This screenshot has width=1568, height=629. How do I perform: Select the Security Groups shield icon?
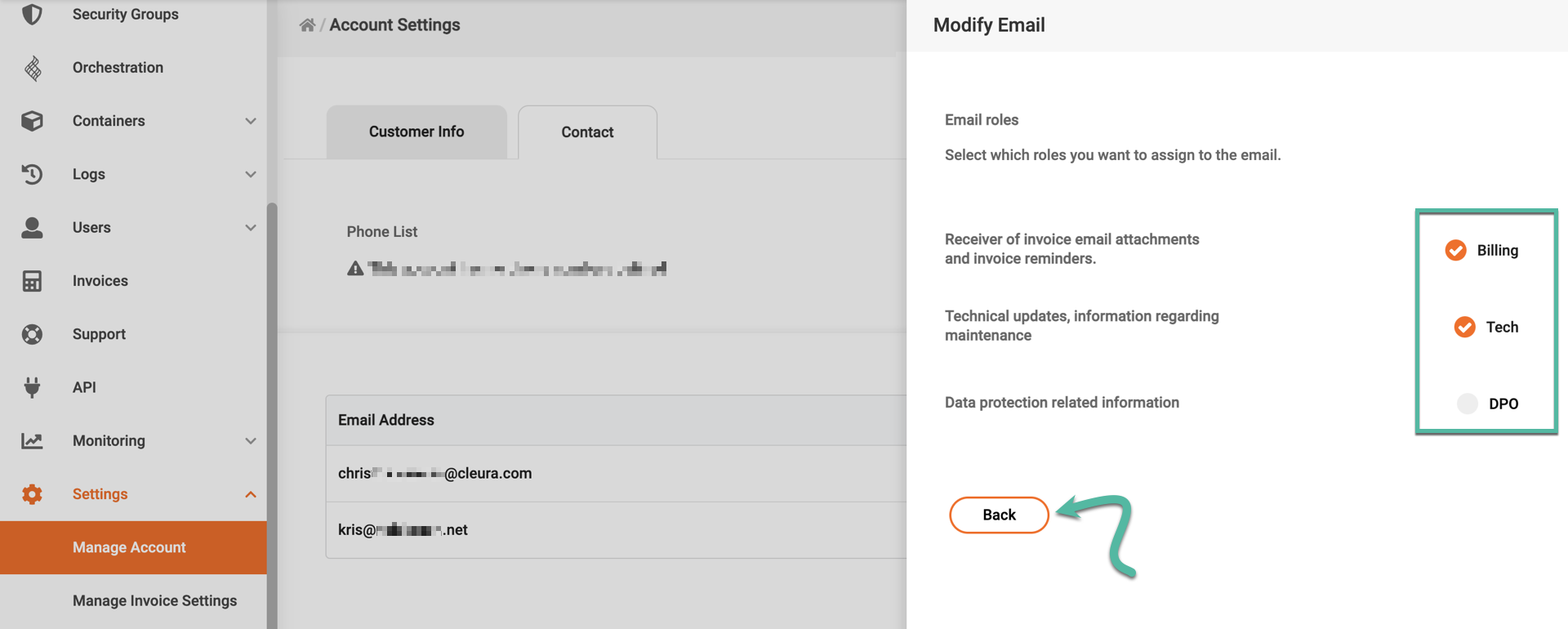[33, 14]
